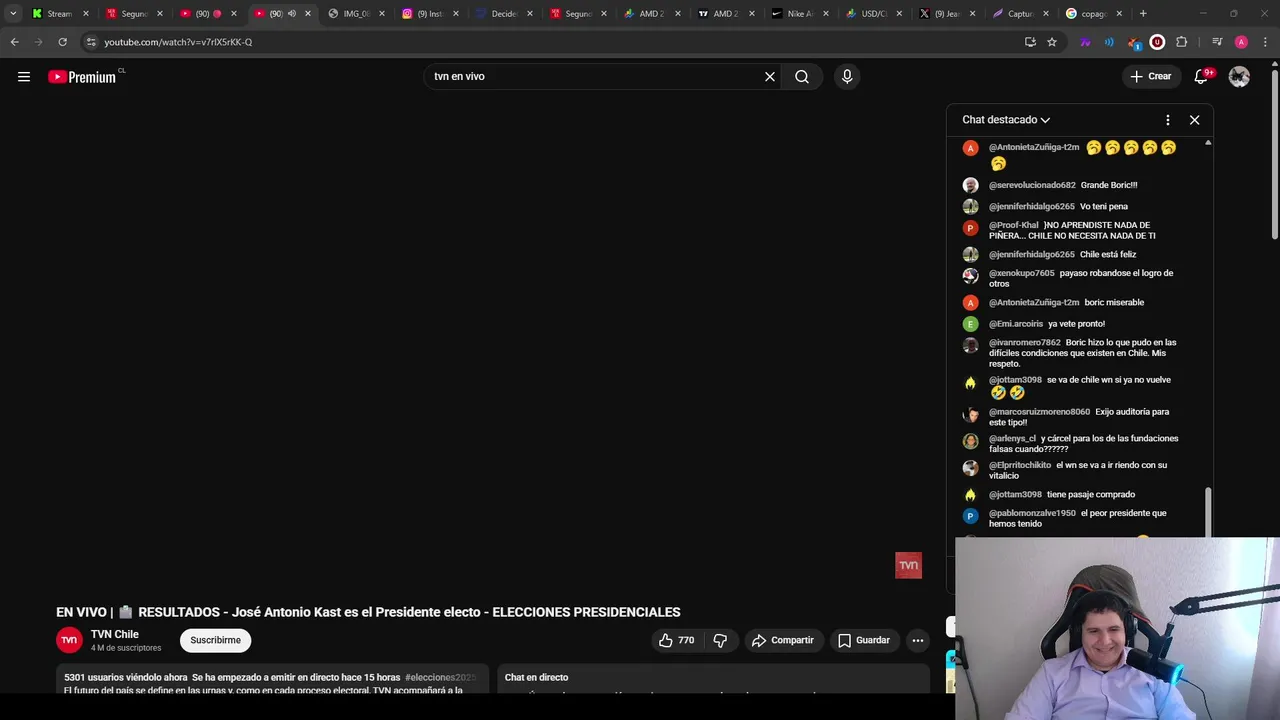This screenshot has height=720, width=1280.
Task: Click the Chat en directo heading
Action: click(536, 677)
